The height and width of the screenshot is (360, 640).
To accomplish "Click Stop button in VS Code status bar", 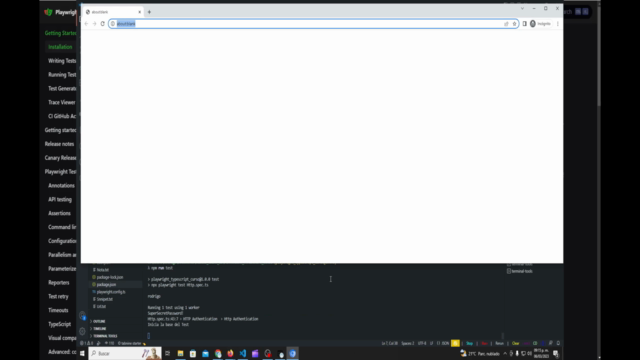I will (469, 344).
